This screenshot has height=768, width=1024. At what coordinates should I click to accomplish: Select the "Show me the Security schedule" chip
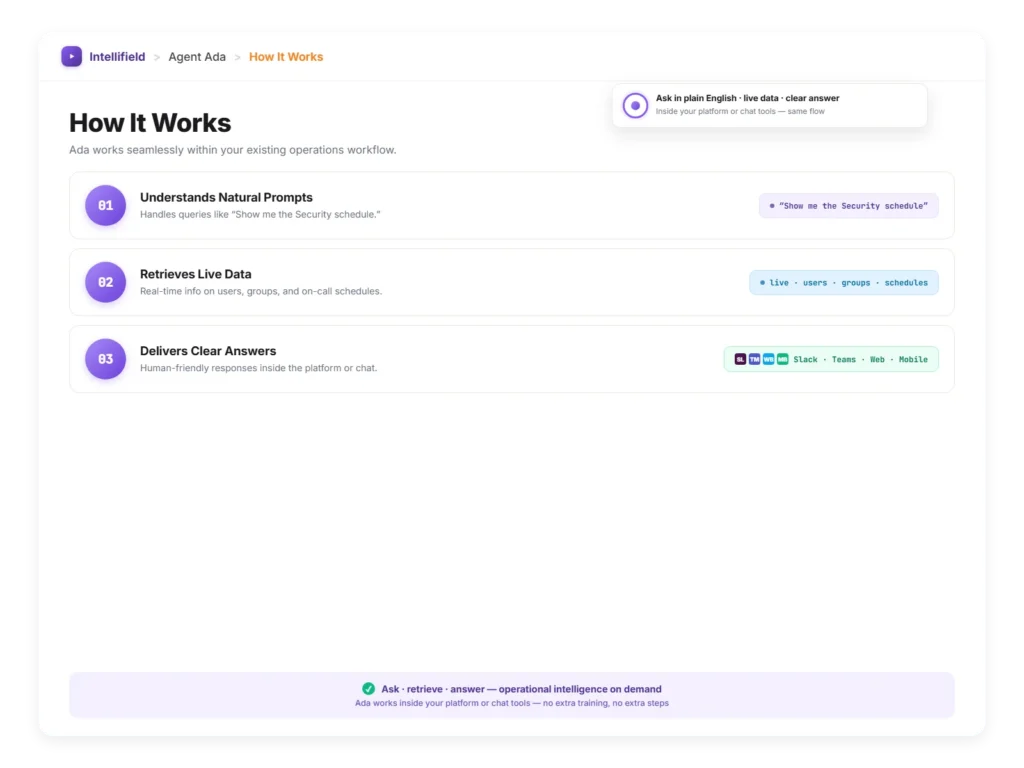coord(848,206)
